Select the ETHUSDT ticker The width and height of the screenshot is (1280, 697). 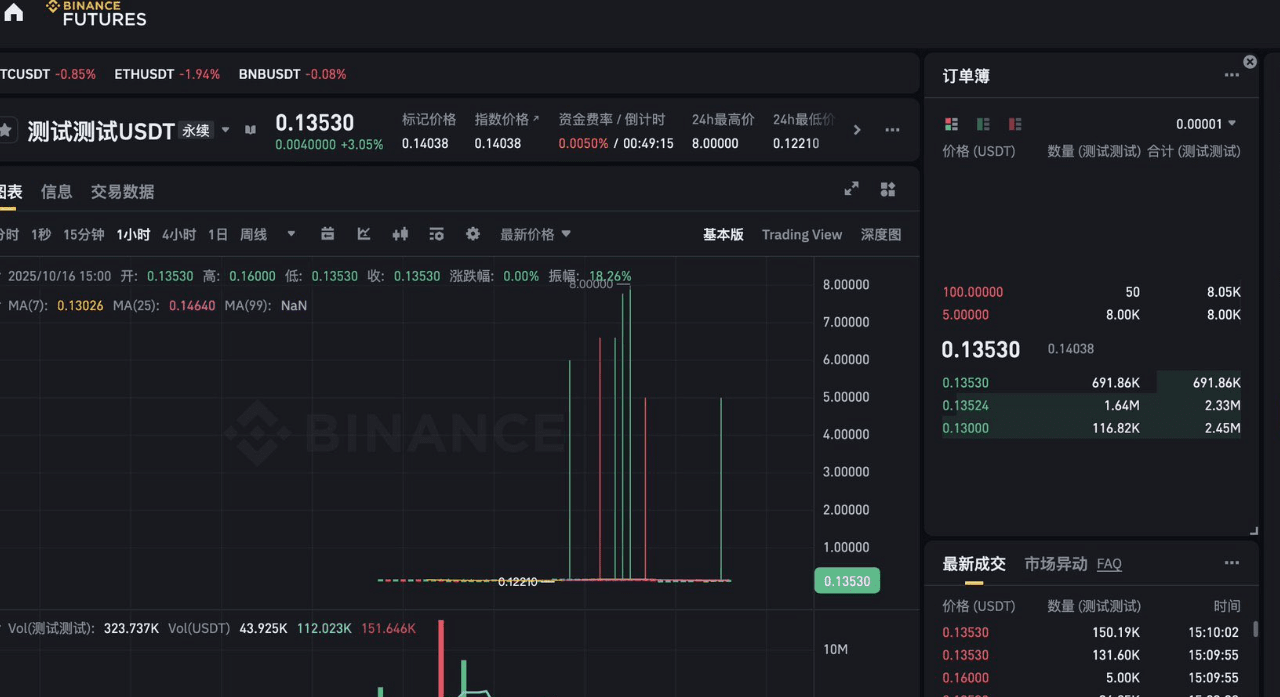[x=167, y=74]
